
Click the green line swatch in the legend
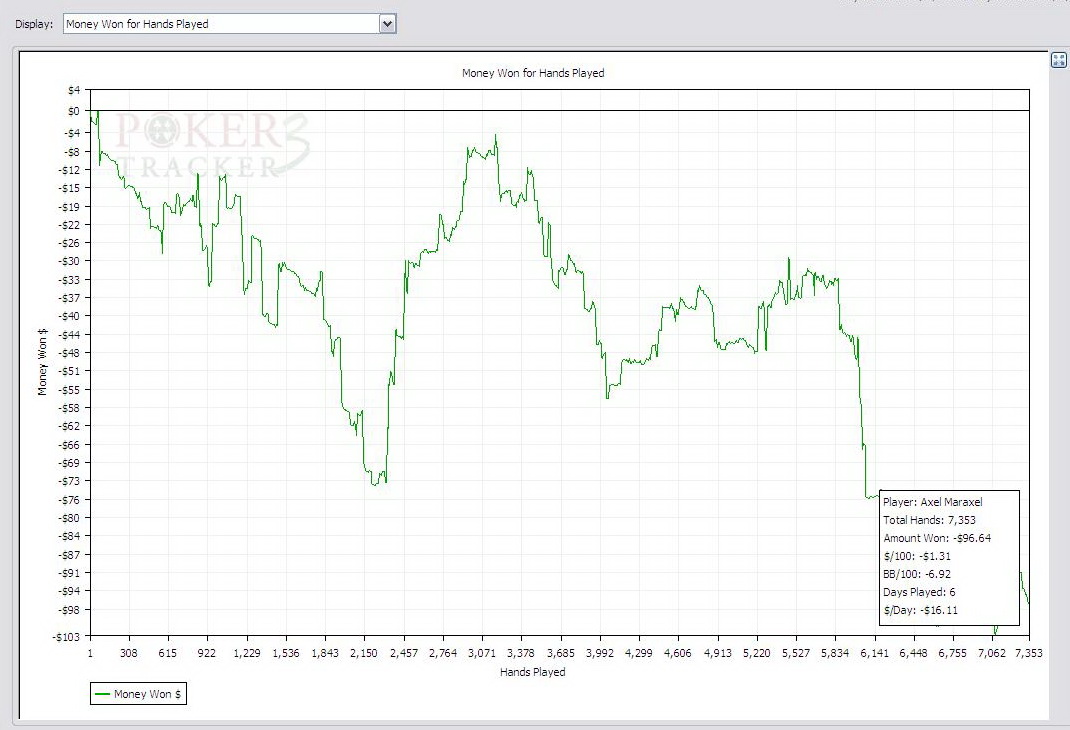point(102,694)
